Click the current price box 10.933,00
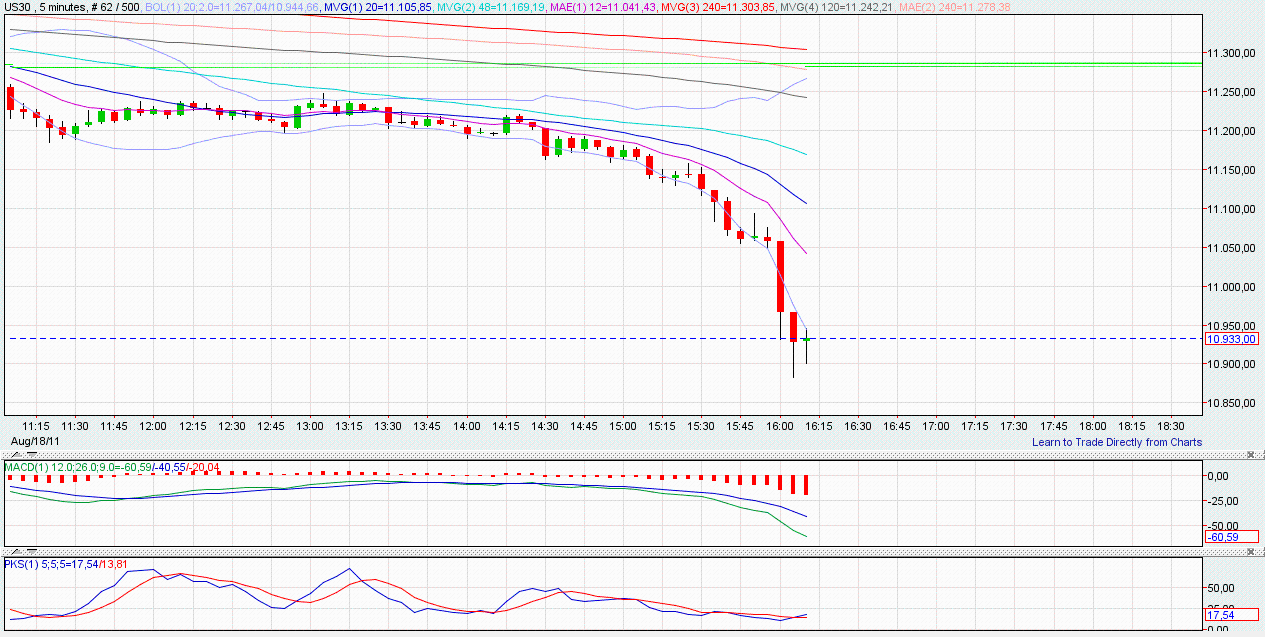Image resolution: width=1265 pixels, height=637 pixels. tap(1232, 339)
